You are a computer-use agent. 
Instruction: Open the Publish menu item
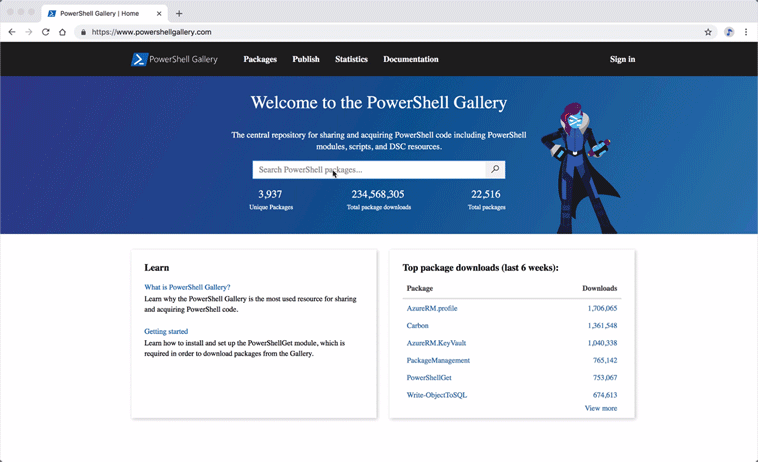[306, 59]
